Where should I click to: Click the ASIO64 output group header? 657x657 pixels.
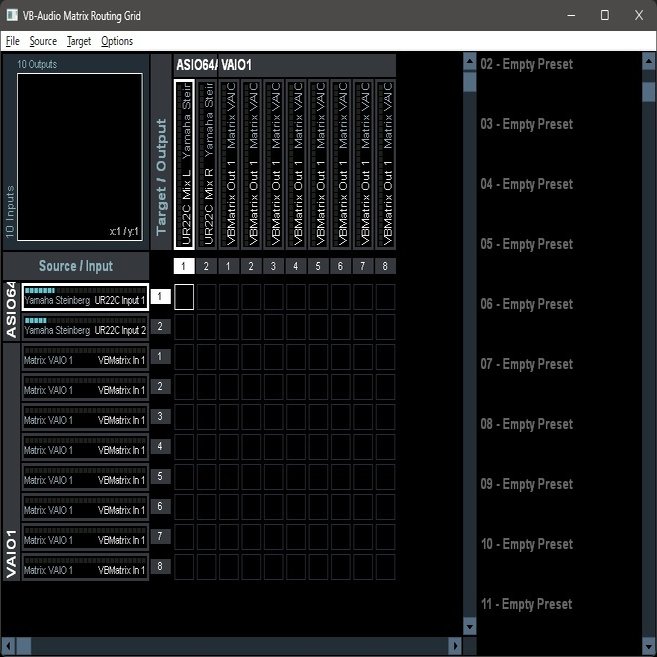point(195,65)
